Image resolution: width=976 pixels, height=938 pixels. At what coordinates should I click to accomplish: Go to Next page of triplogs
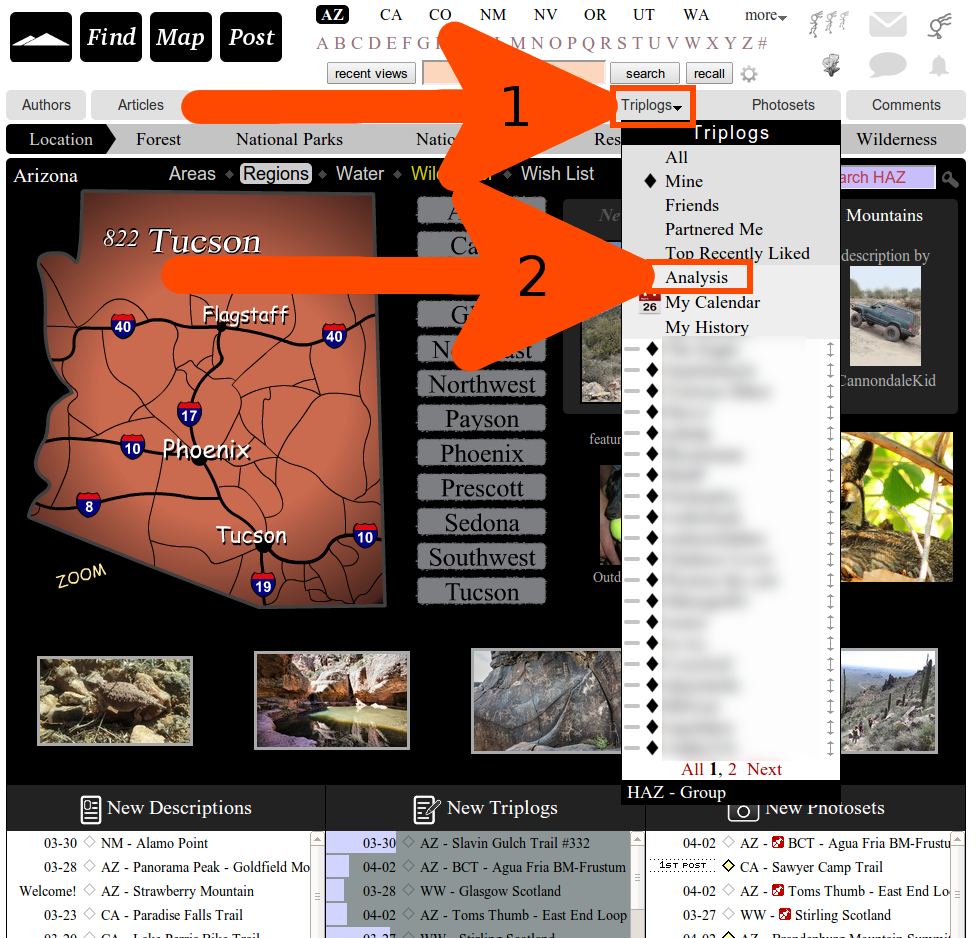(x=764, y=769)
